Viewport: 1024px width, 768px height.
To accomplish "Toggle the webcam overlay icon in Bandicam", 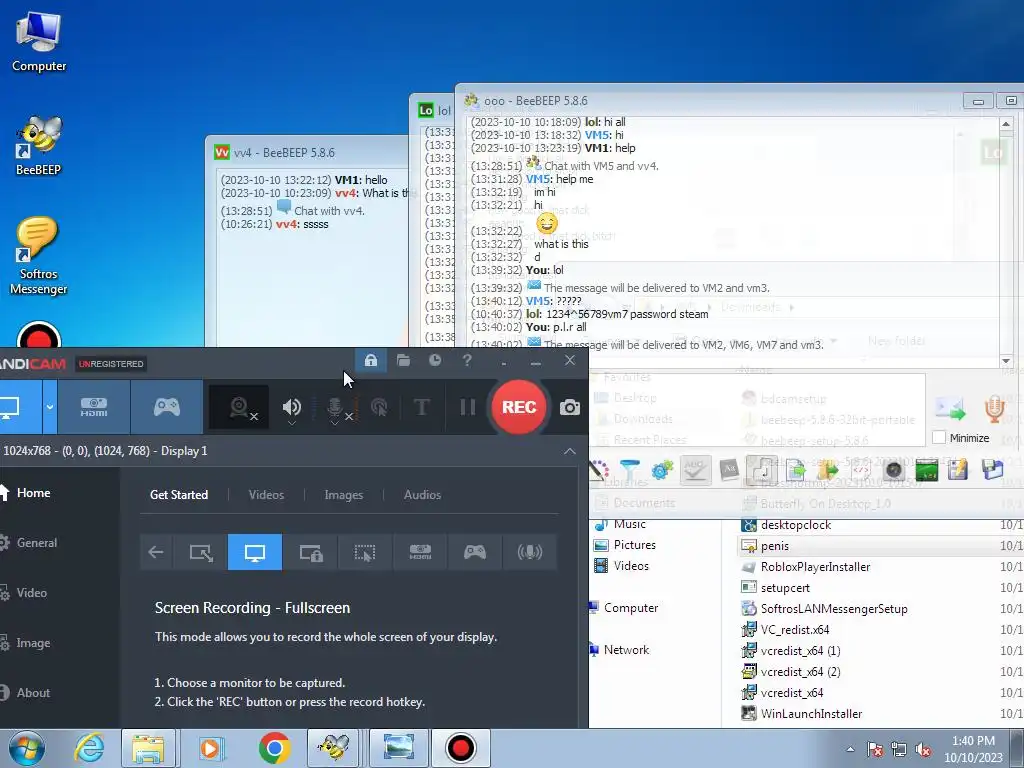I will point(239,408).
